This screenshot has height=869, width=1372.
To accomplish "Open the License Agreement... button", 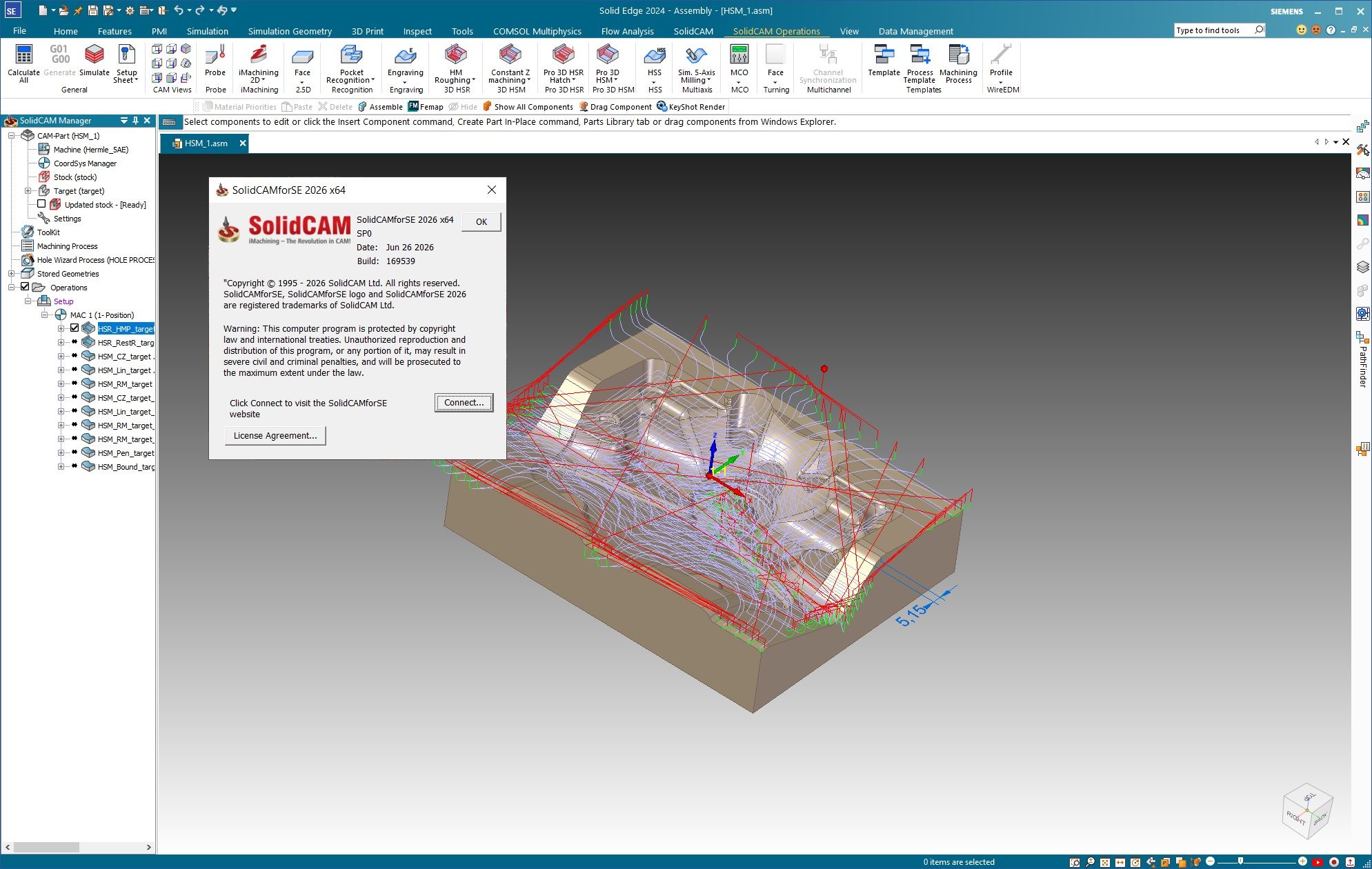I will pos(275,436).
